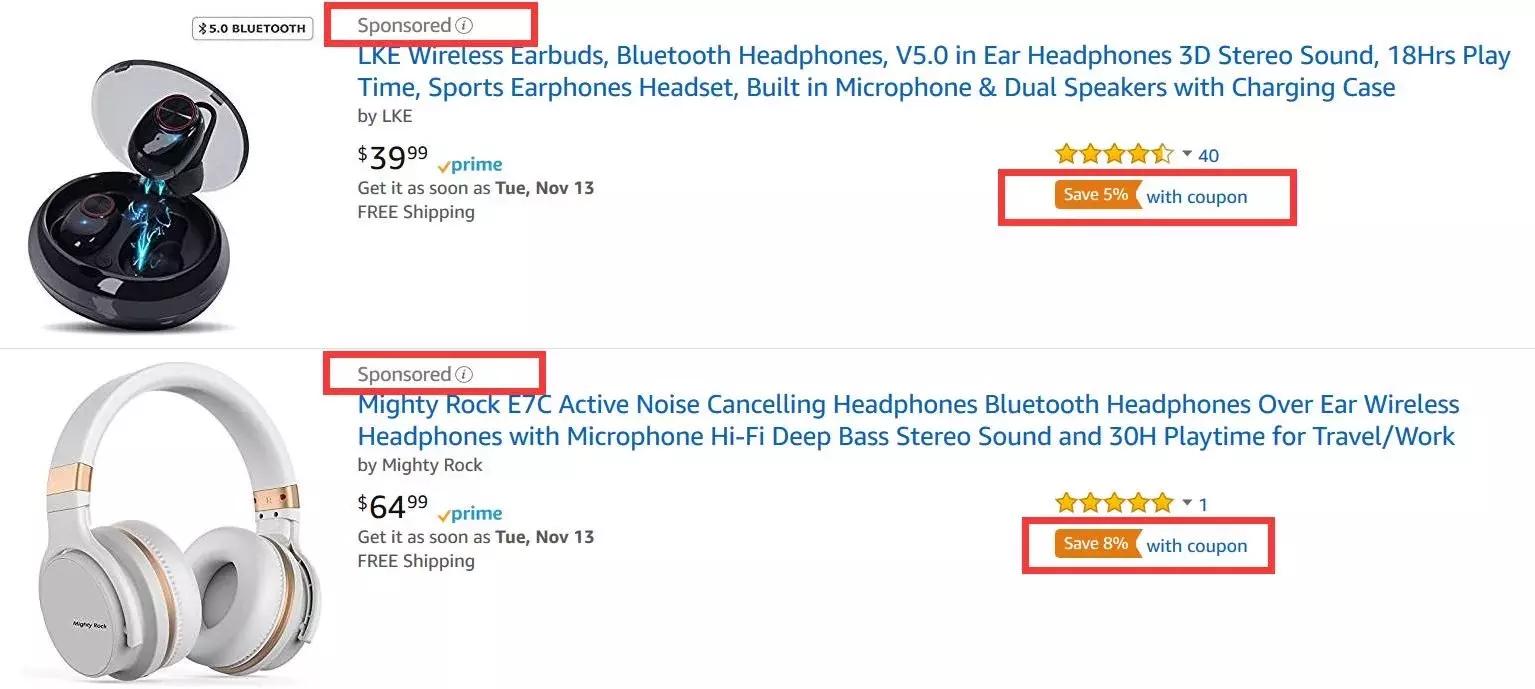Viewport: 1535px width, 689px height.
Task: Click the orange Save 5% coupon badge
Action: (1097, 196)
